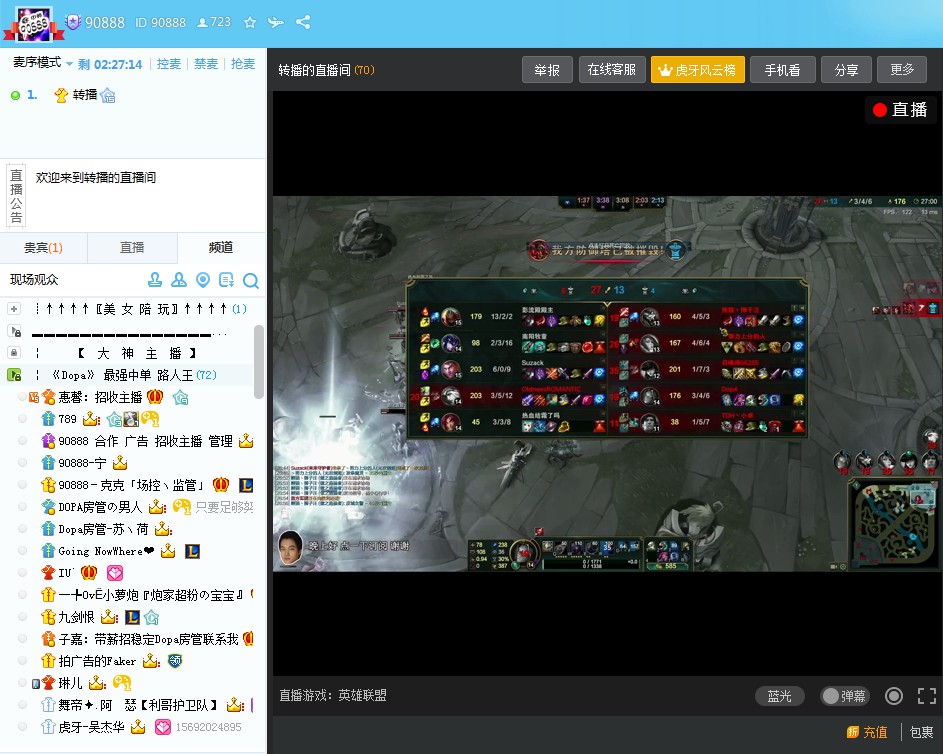Click the house badge beside 转播
The width and height of the screenshot is (943, 754).
point(108,95)
